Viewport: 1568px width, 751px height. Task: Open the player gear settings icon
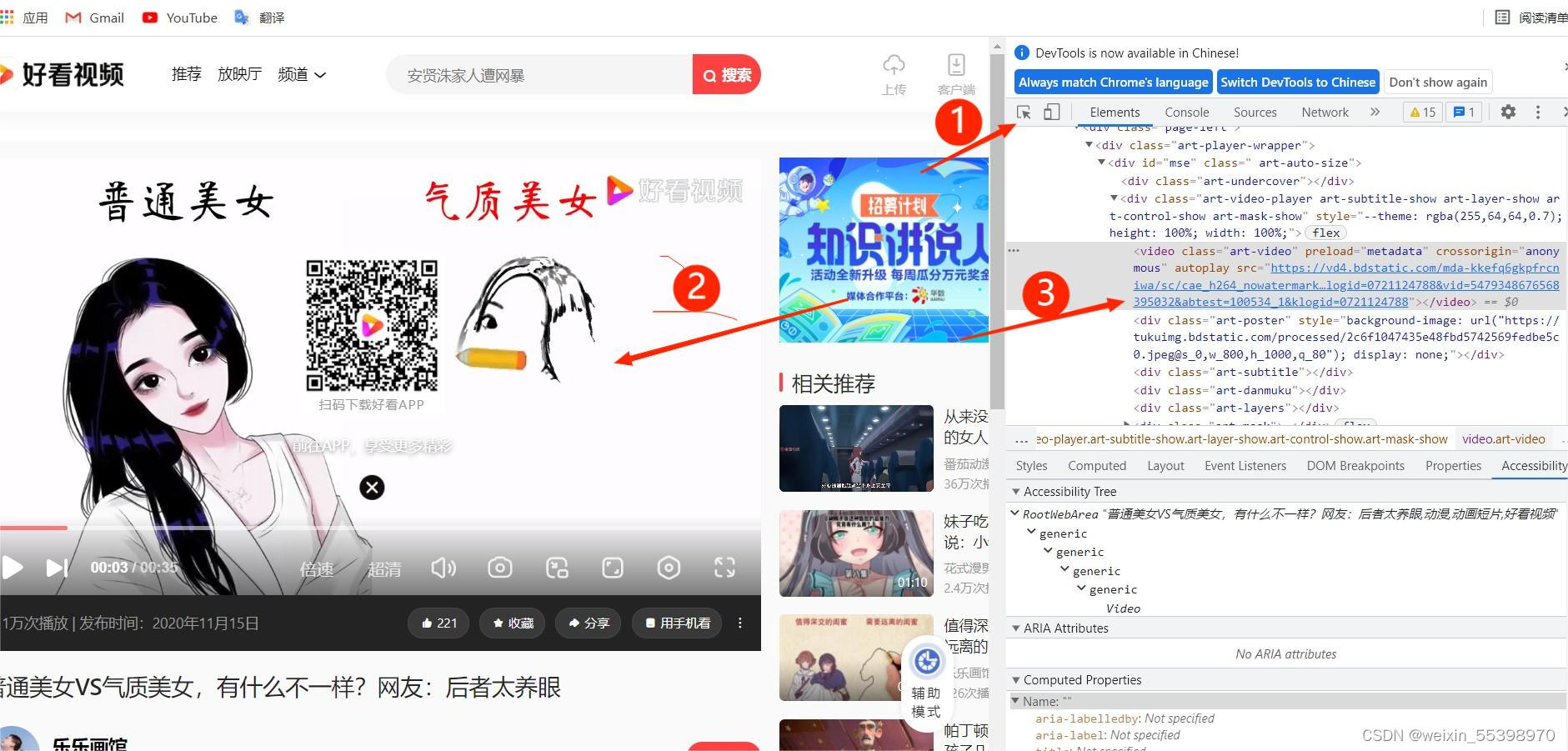pyautogui.click(x=669, y=568)
